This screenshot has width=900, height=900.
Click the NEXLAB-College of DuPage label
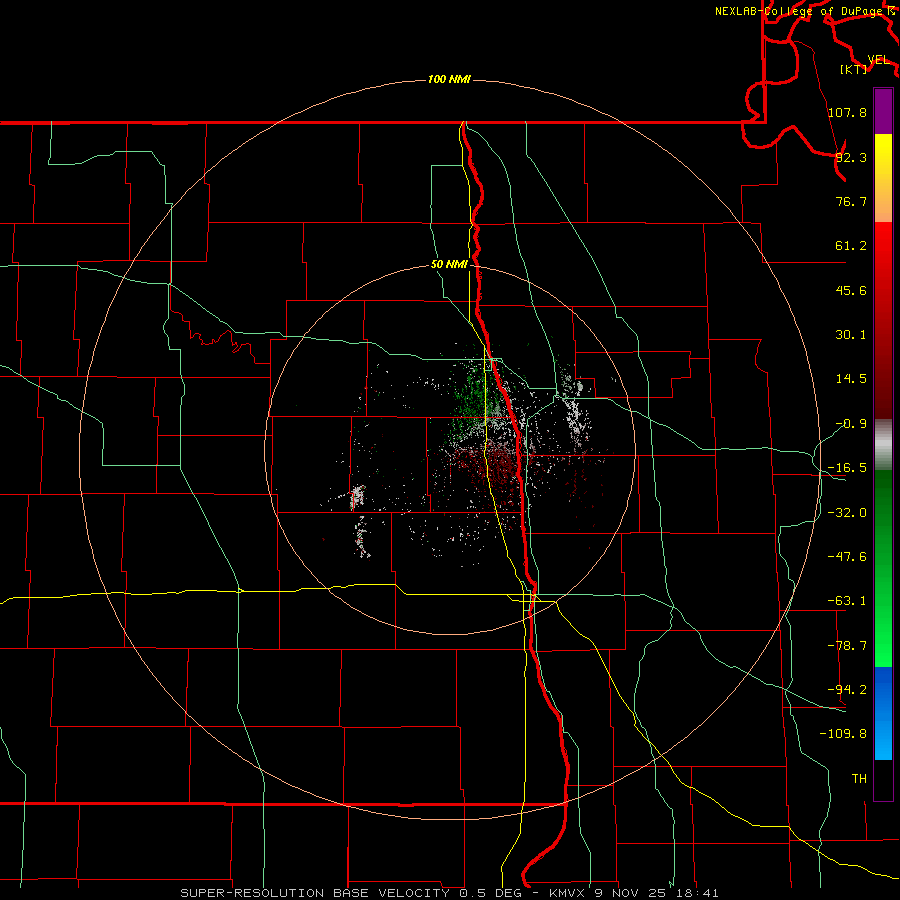tap(801, 11)
